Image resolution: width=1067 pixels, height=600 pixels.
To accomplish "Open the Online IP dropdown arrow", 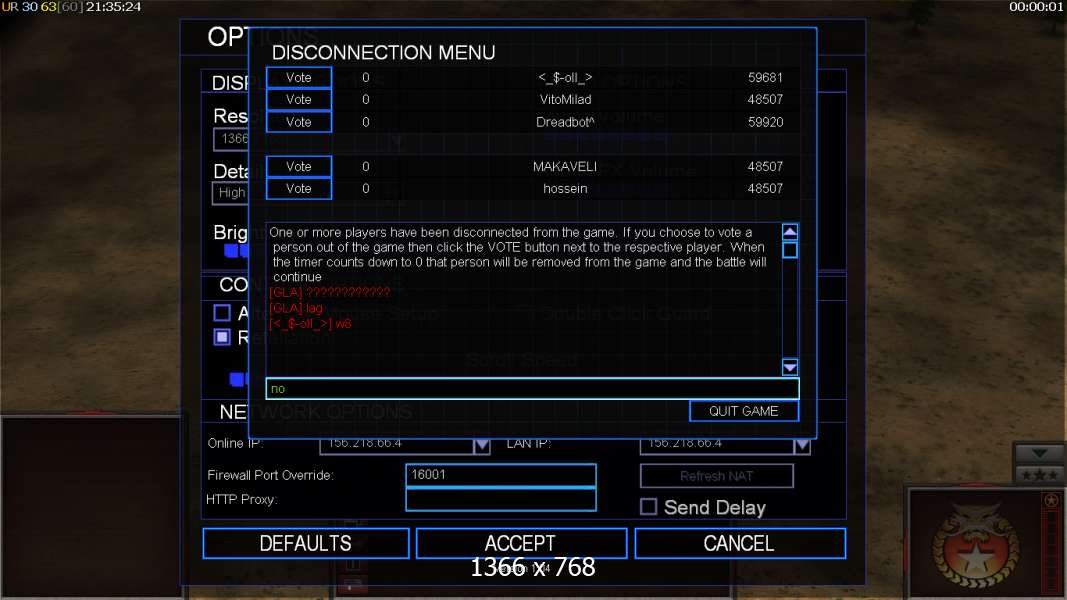I will (482, 446).
